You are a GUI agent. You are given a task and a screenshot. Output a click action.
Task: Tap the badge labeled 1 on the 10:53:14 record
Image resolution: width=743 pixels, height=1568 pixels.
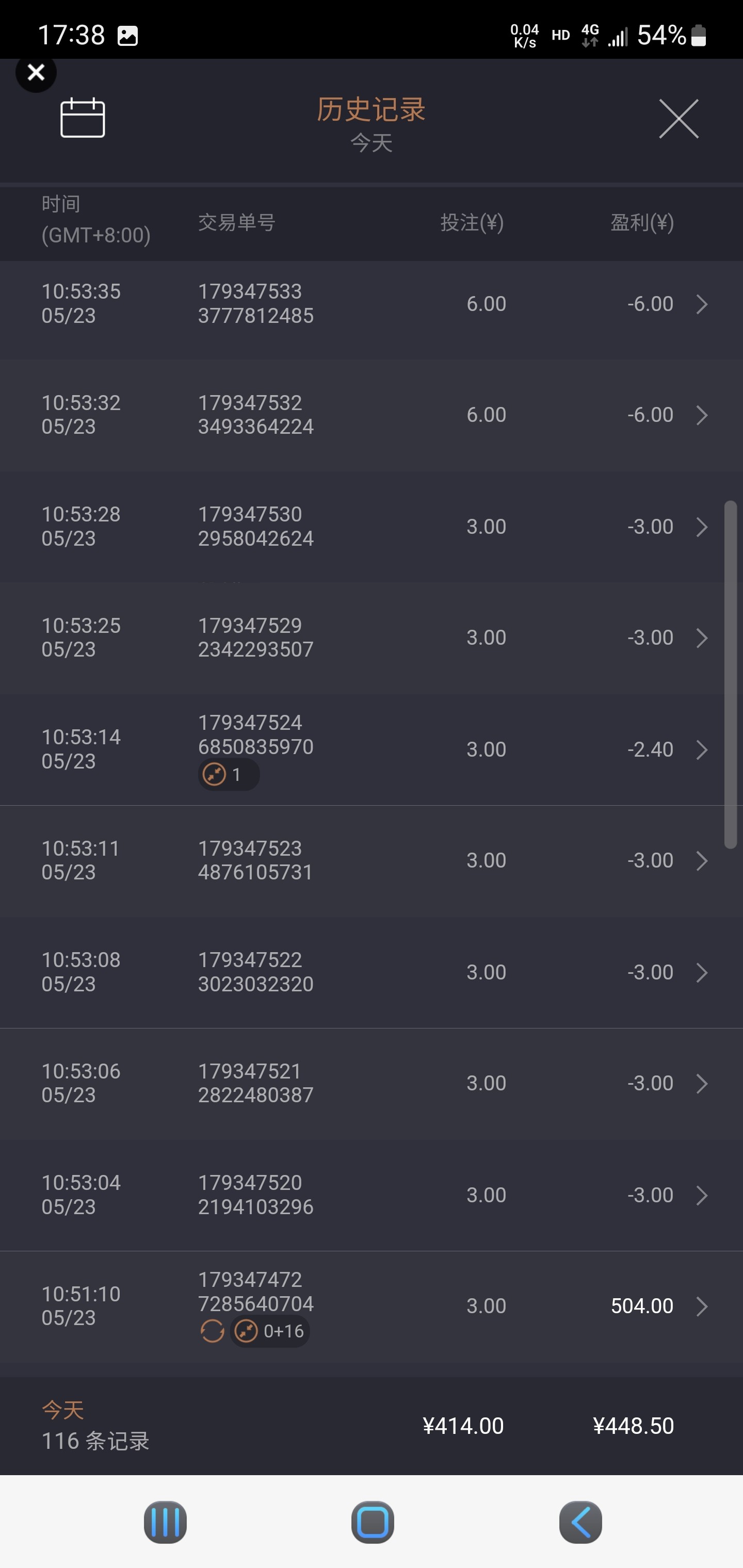[229, 775]
